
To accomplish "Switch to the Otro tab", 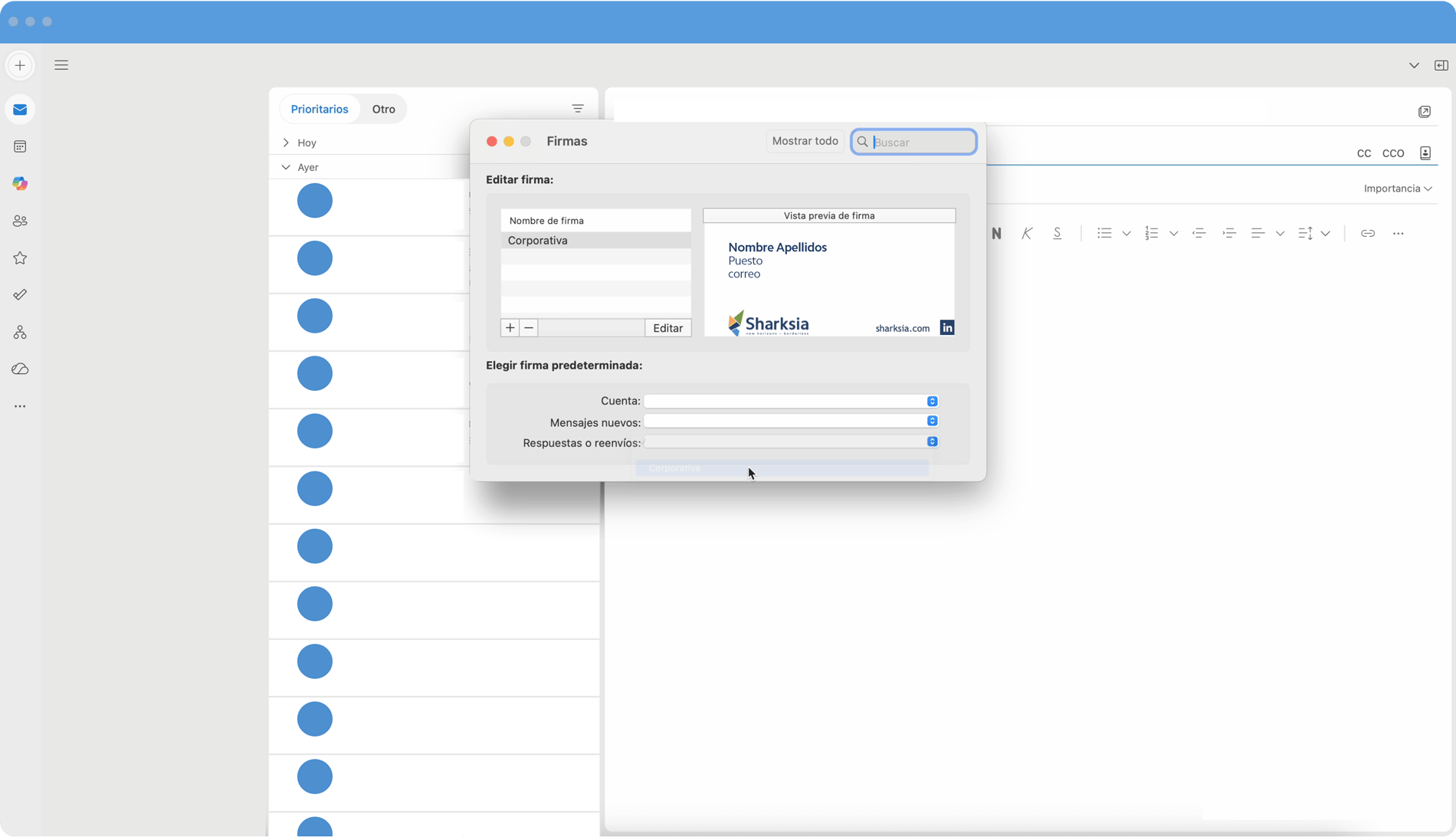I will (x=383, y=109).
